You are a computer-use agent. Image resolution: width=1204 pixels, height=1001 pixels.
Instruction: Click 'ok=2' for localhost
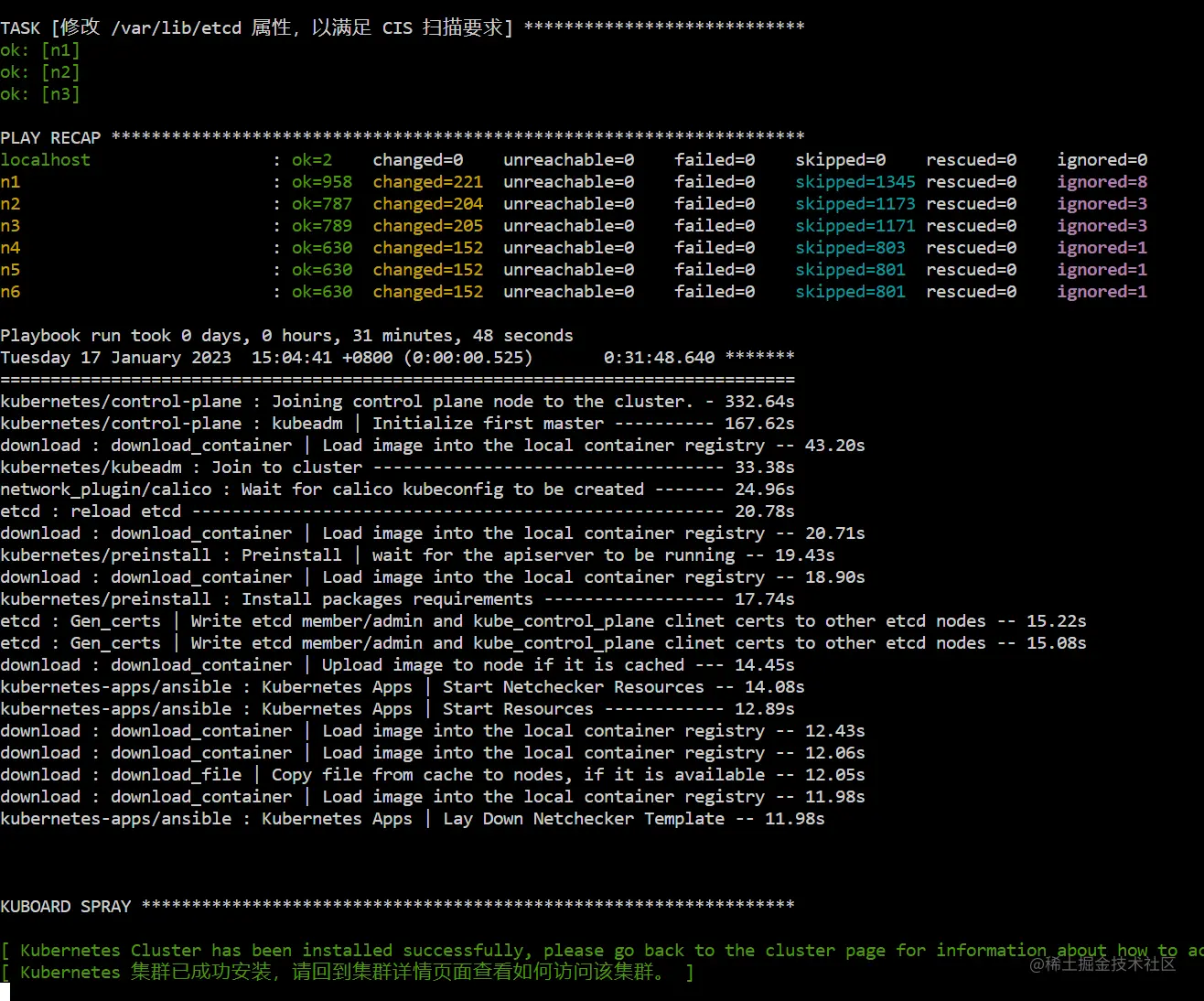[x=312, y=160]
